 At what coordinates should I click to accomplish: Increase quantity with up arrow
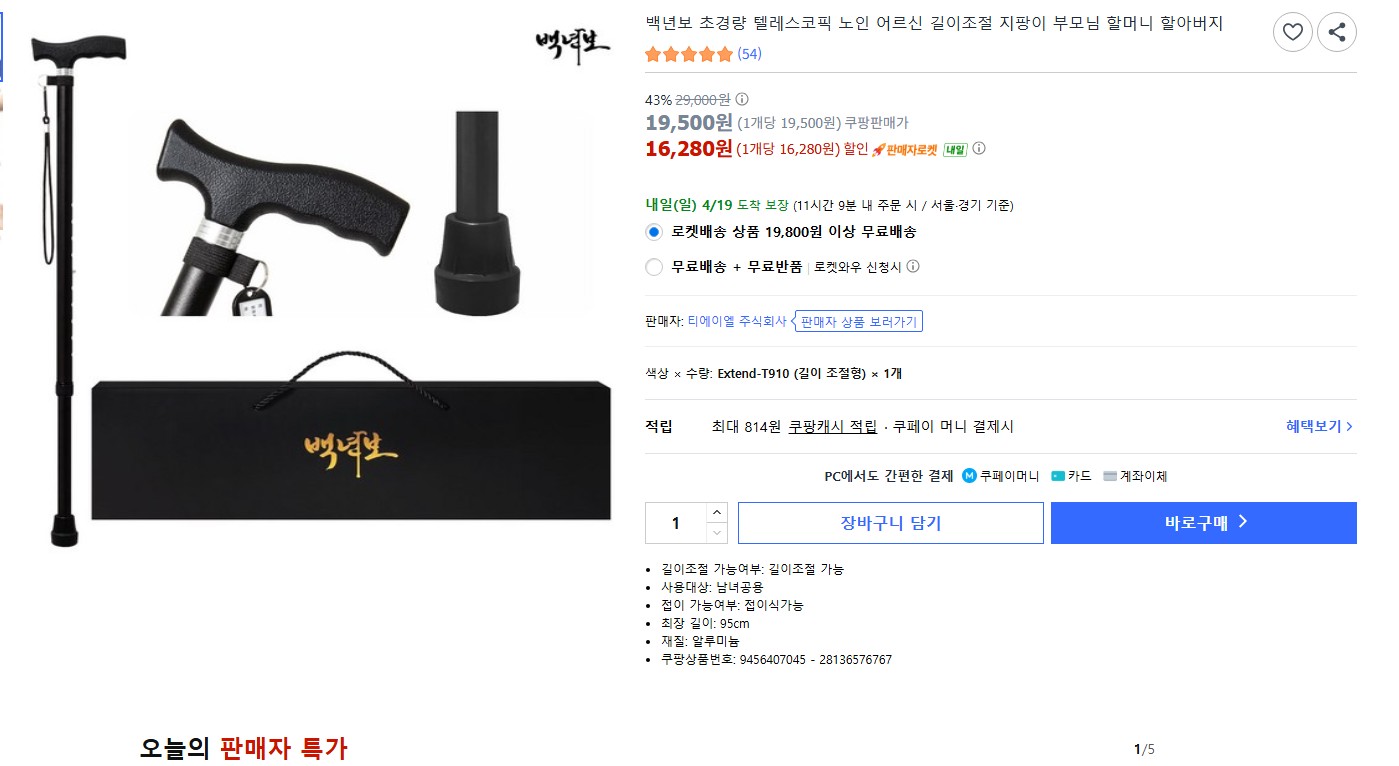coord(717,512)
